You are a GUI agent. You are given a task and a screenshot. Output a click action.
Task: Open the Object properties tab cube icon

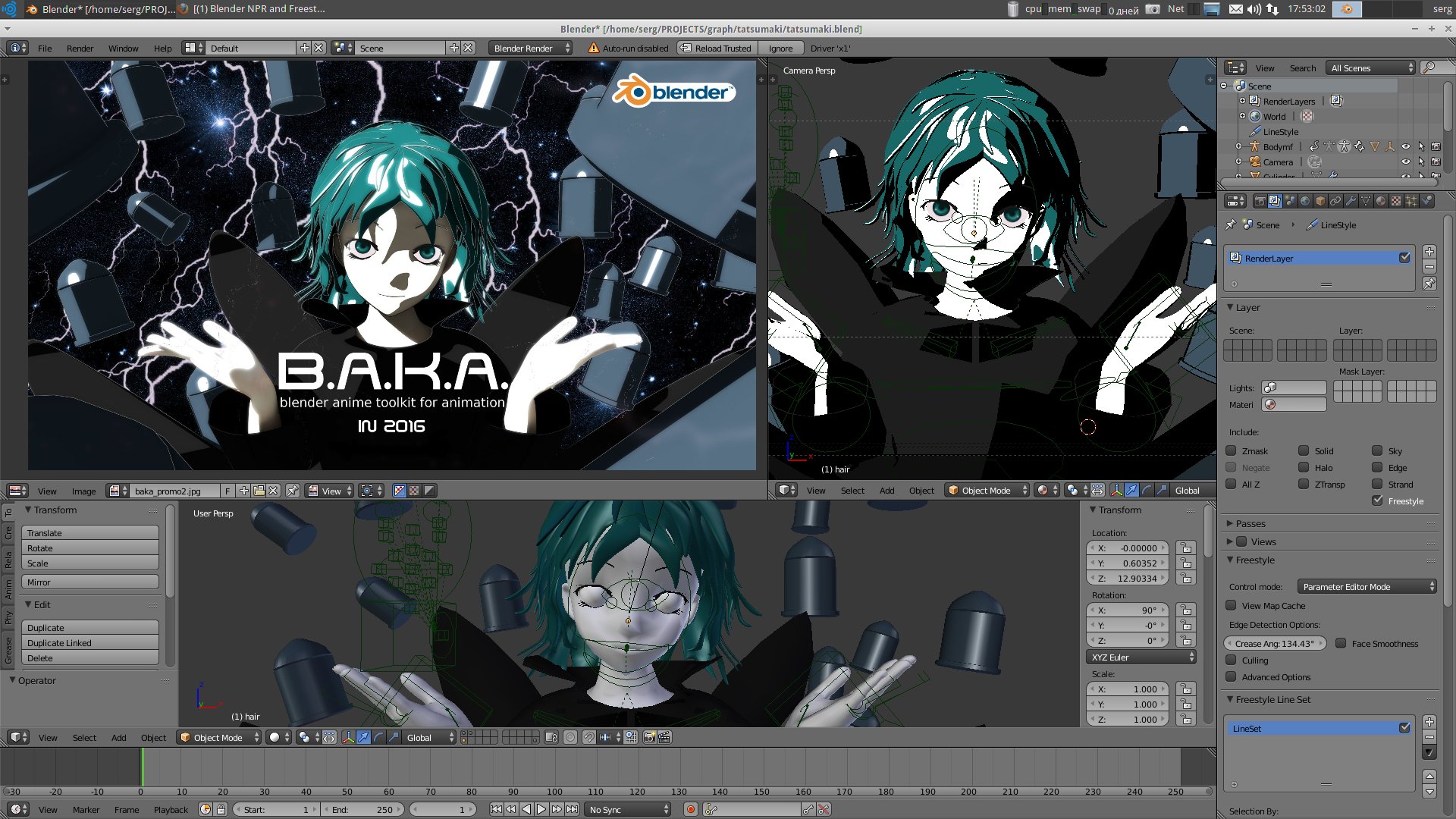click(1320, 201)
